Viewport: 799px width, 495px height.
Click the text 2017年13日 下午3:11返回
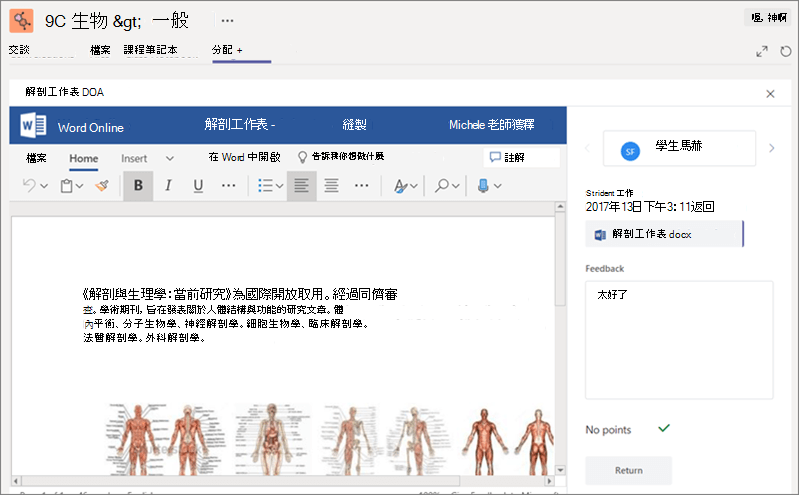pyautogui.click(x=650, y=206)
